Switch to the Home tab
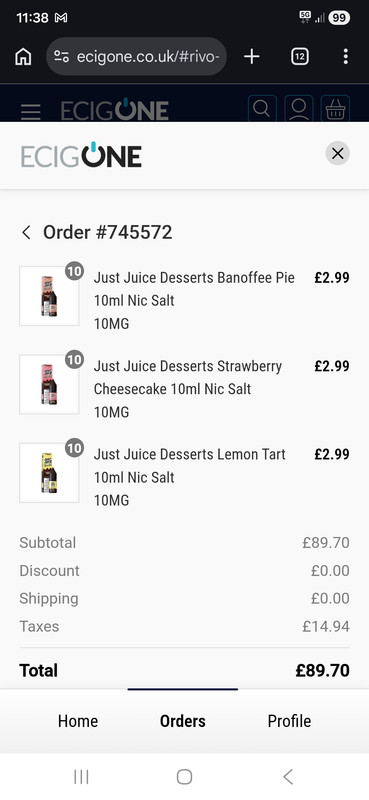Image resolution: width=369 pixels, height=800 pixels. tap(78, 721)
